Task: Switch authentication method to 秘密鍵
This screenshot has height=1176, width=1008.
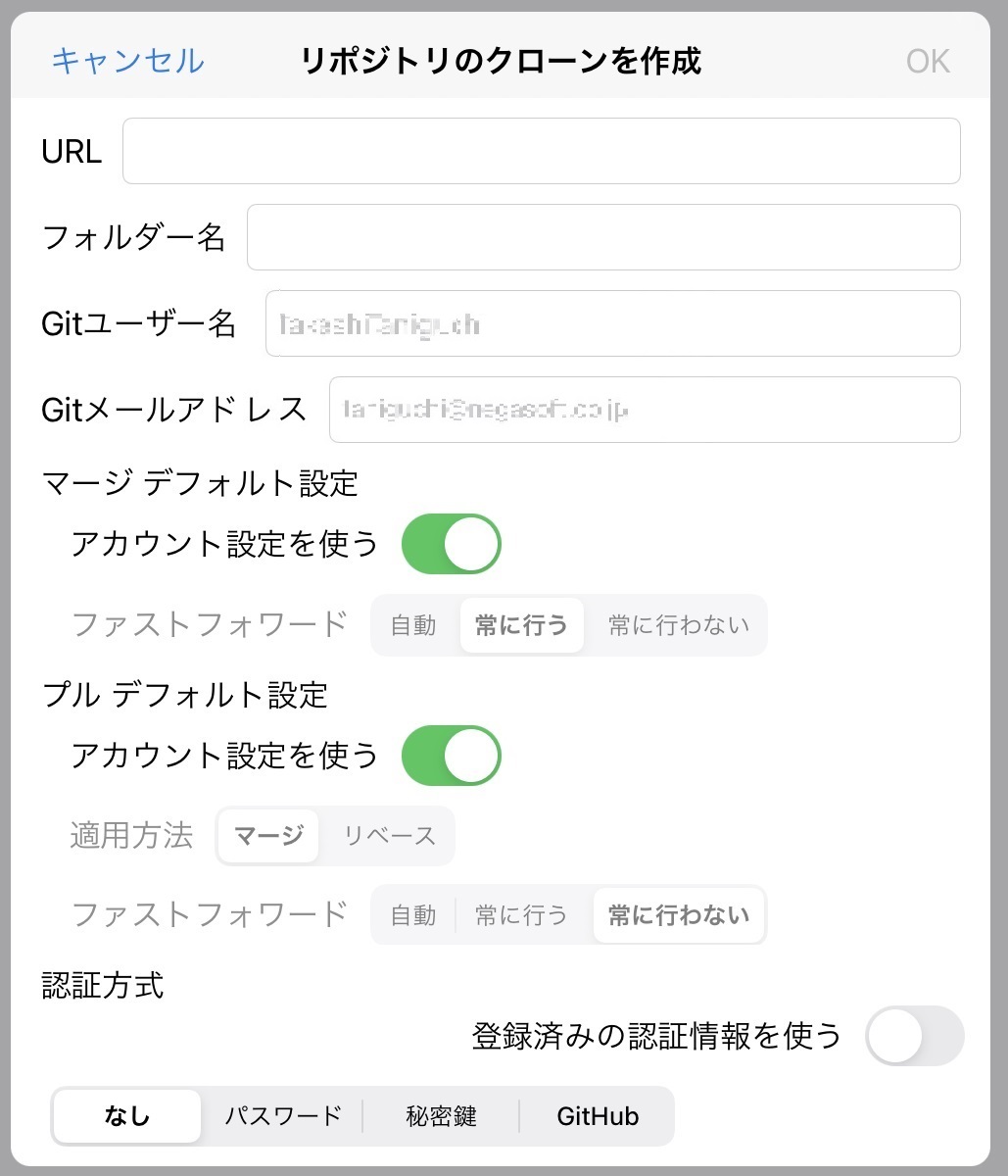Action: tap(440, 1115)
